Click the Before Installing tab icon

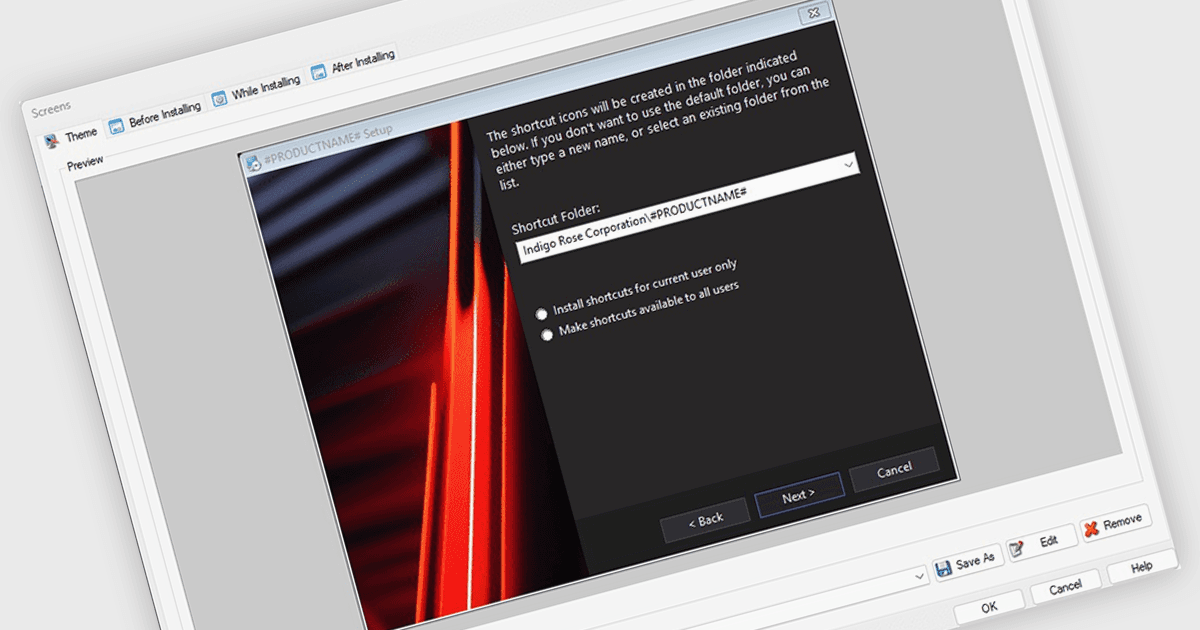pos(116,125)
